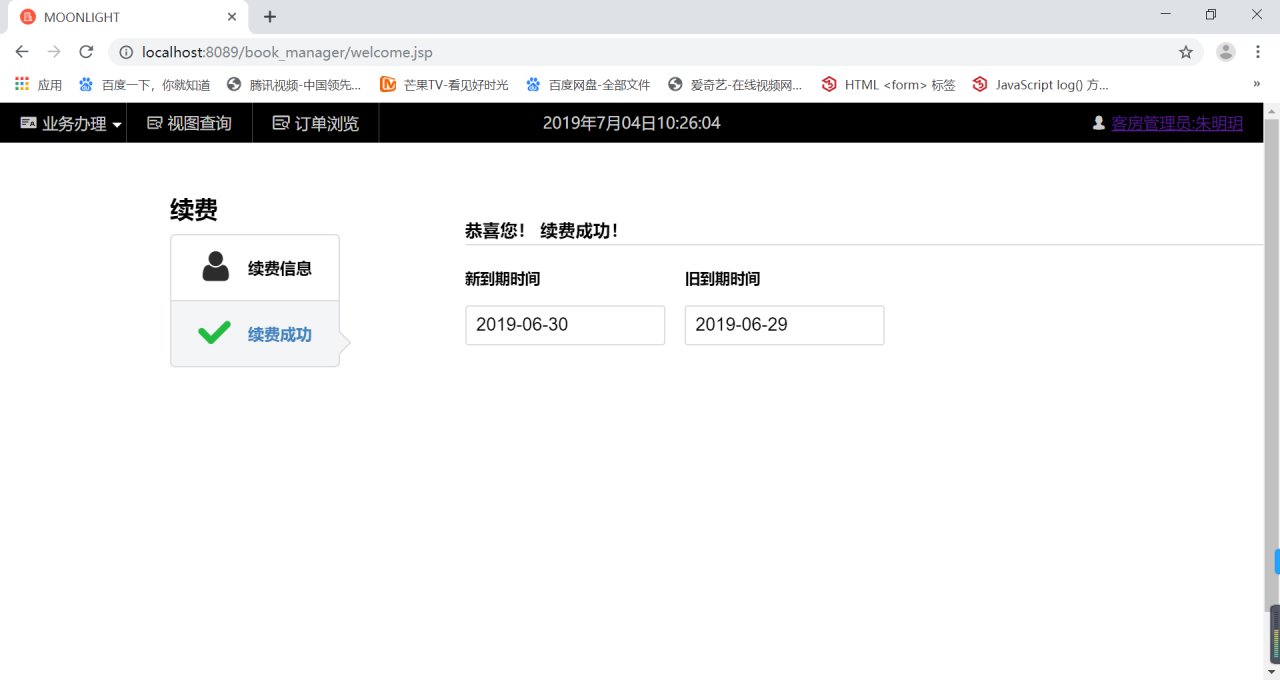
Task: Click the scrollbar down arrow
Action: click(1272, 672)
